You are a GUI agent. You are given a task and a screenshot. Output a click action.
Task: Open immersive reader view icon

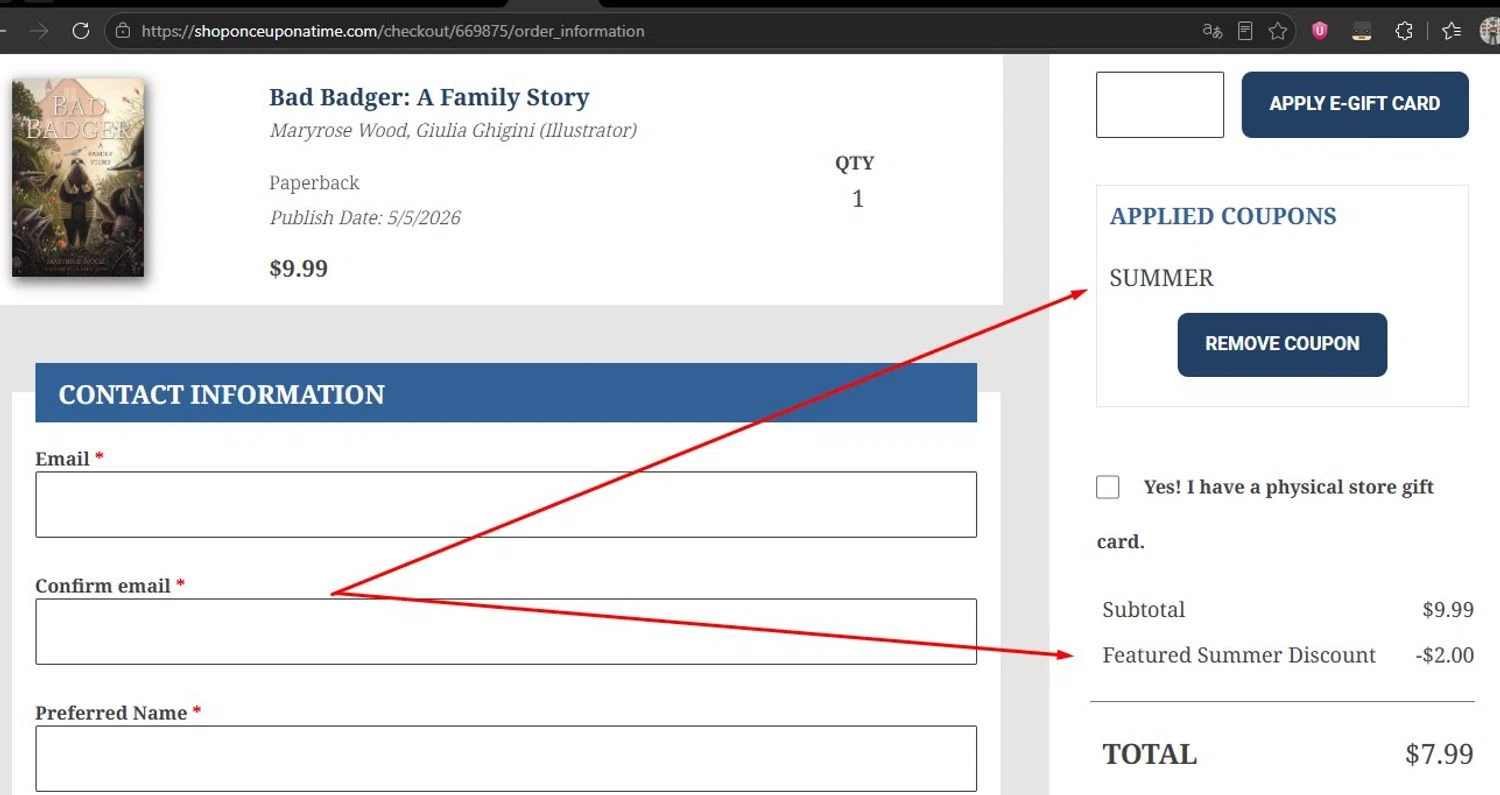click(x=1245, y=31)
